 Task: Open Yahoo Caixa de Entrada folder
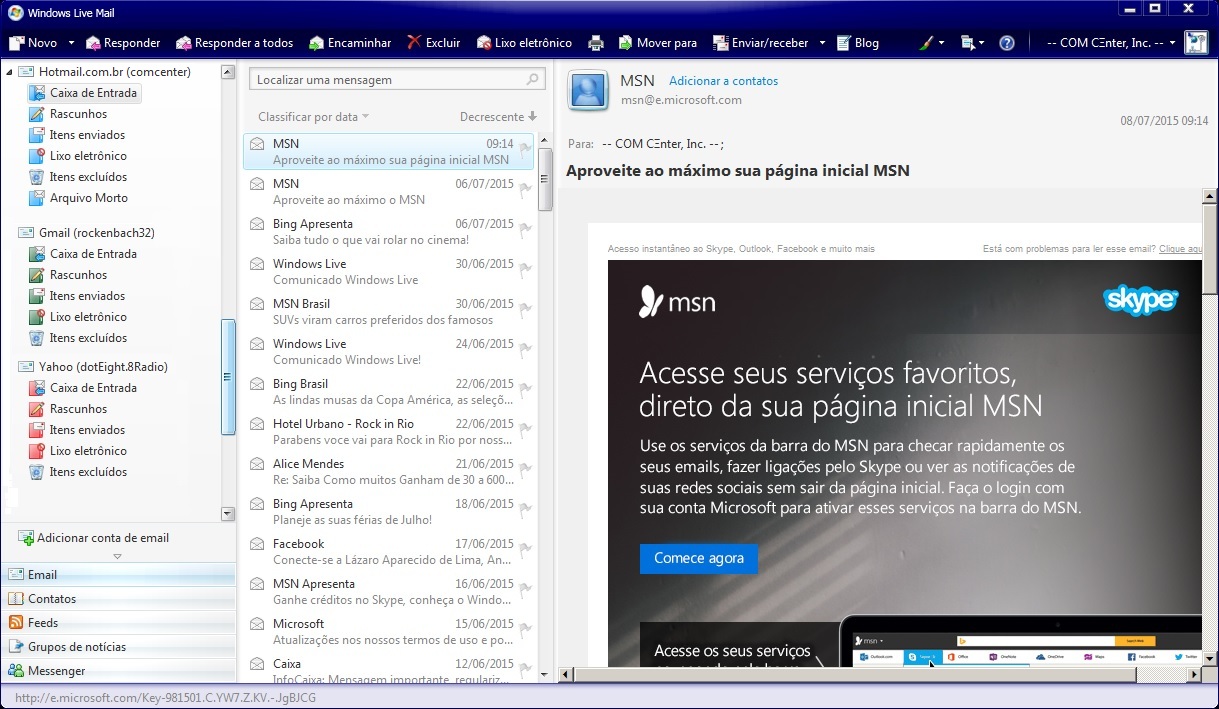[x=83, y=388]
